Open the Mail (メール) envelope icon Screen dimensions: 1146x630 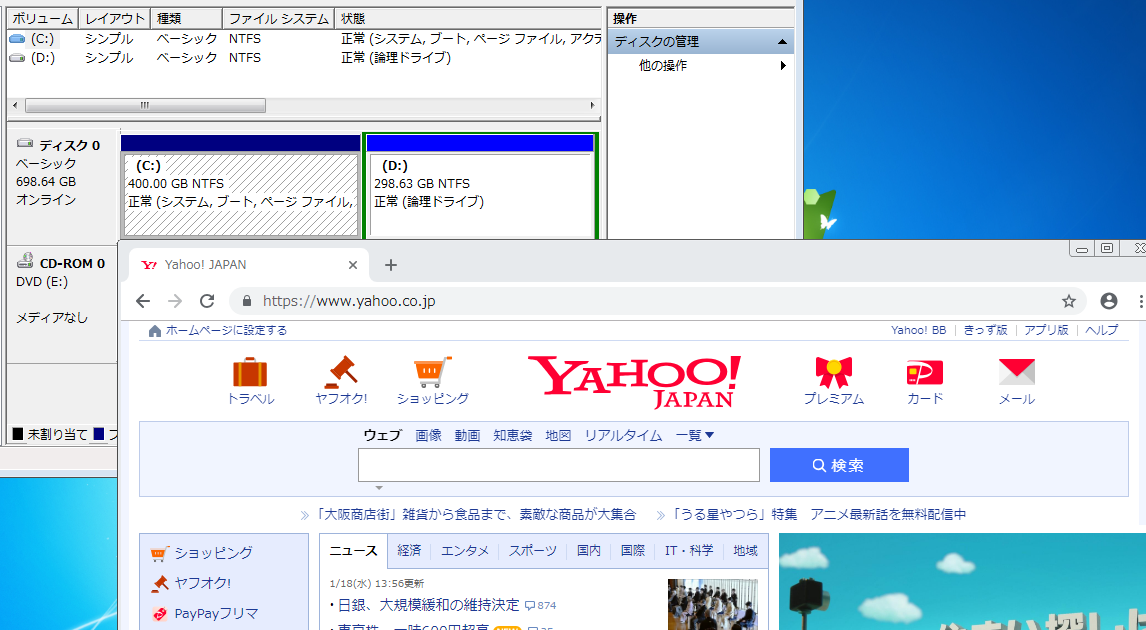pyautogui.click(x=1017, y=372)
